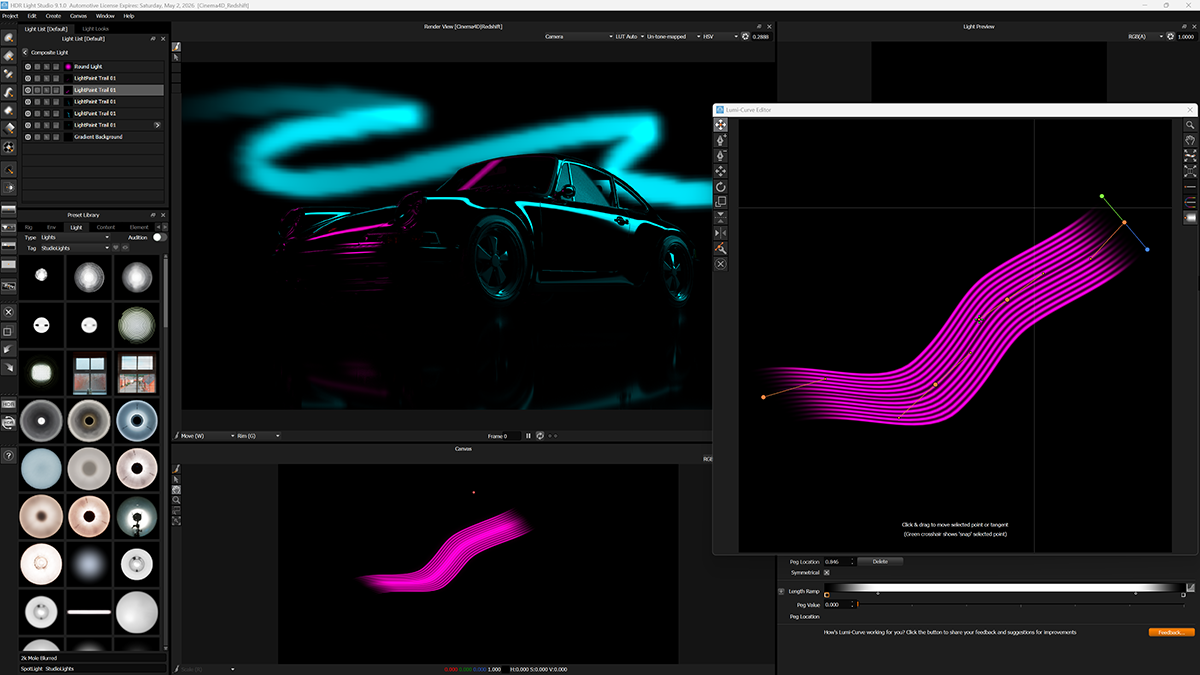Switch to the Content tab in Preset Library
This screenshot has width=1200, height=675.
(105, 227)
